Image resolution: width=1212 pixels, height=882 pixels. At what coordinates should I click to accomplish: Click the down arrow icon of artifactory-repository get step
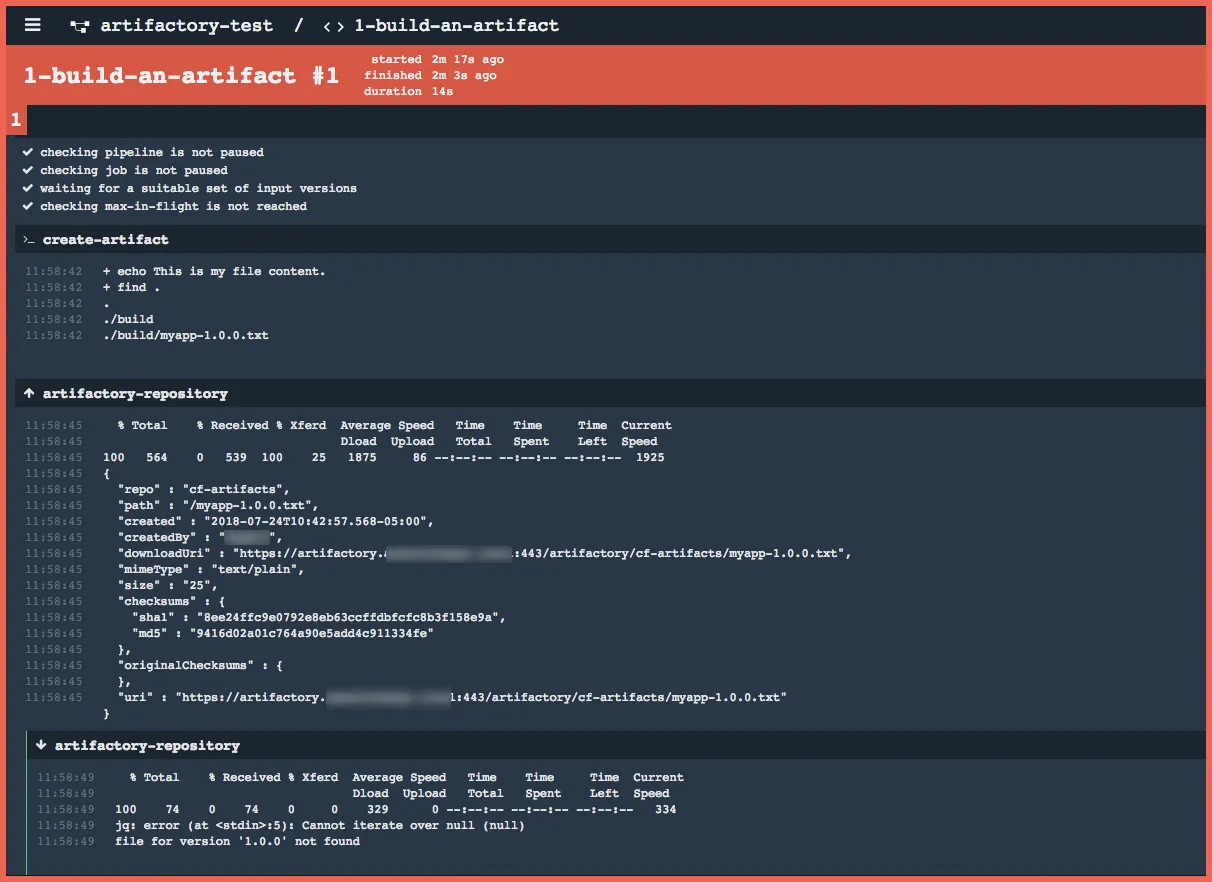pyautogui.click(x=41, y=745)
